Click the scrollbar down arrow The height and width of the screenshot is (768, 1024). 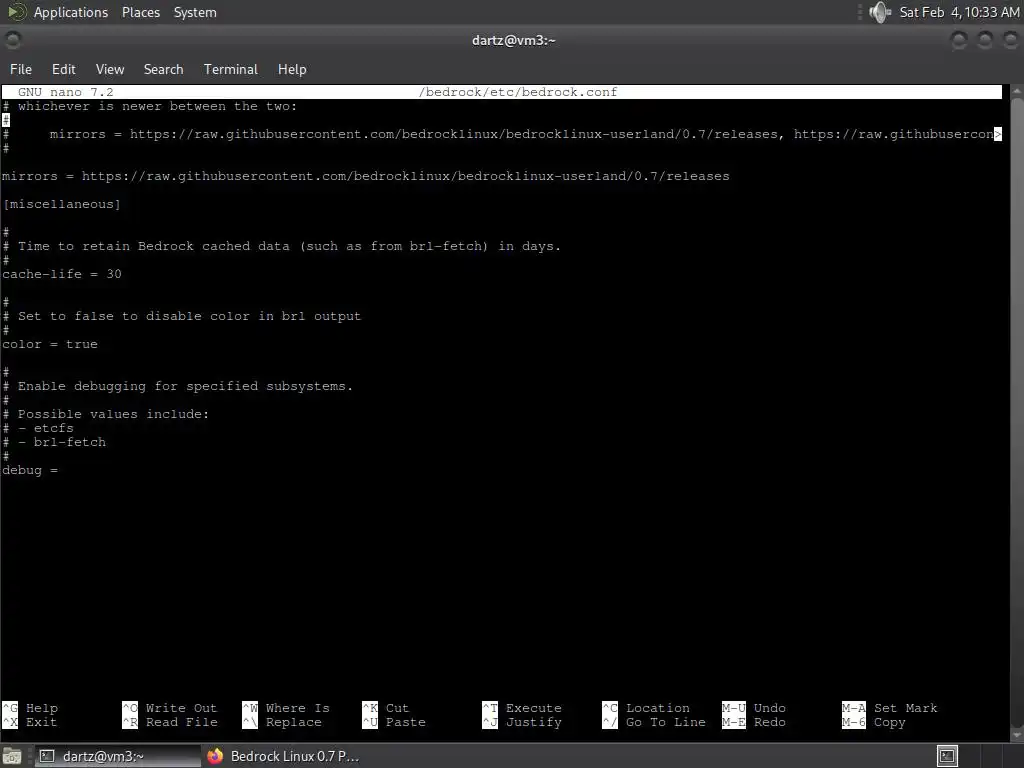point(1017,735)
